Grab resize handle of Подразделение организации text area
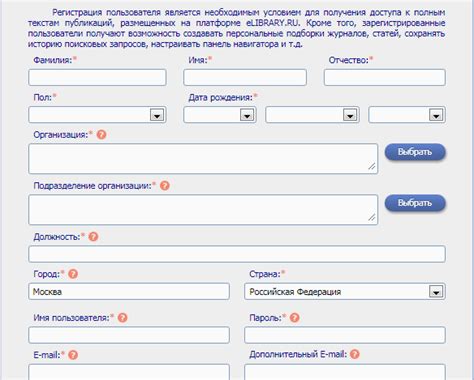 tap(372, 217)
